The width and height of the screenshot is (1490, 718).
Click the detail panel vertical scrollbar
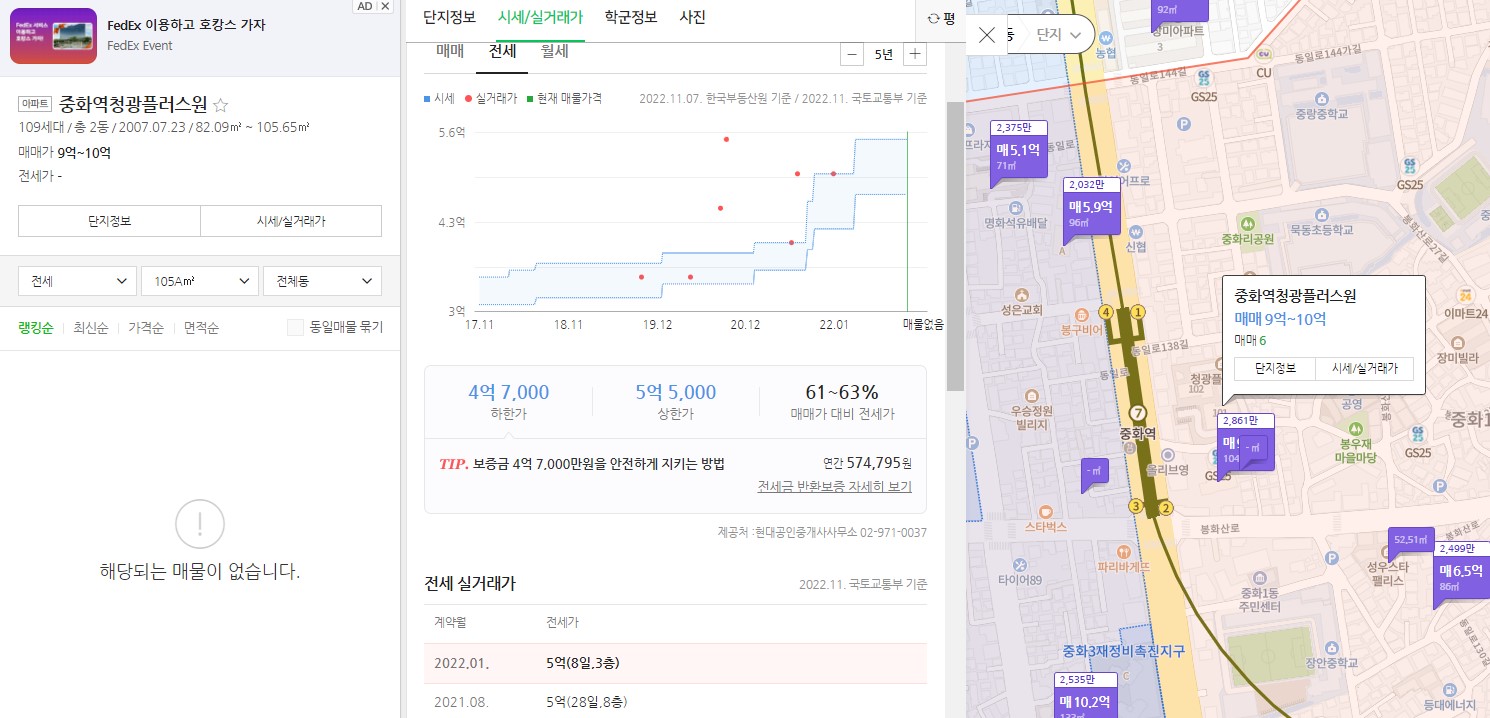[x=955, y=245]
